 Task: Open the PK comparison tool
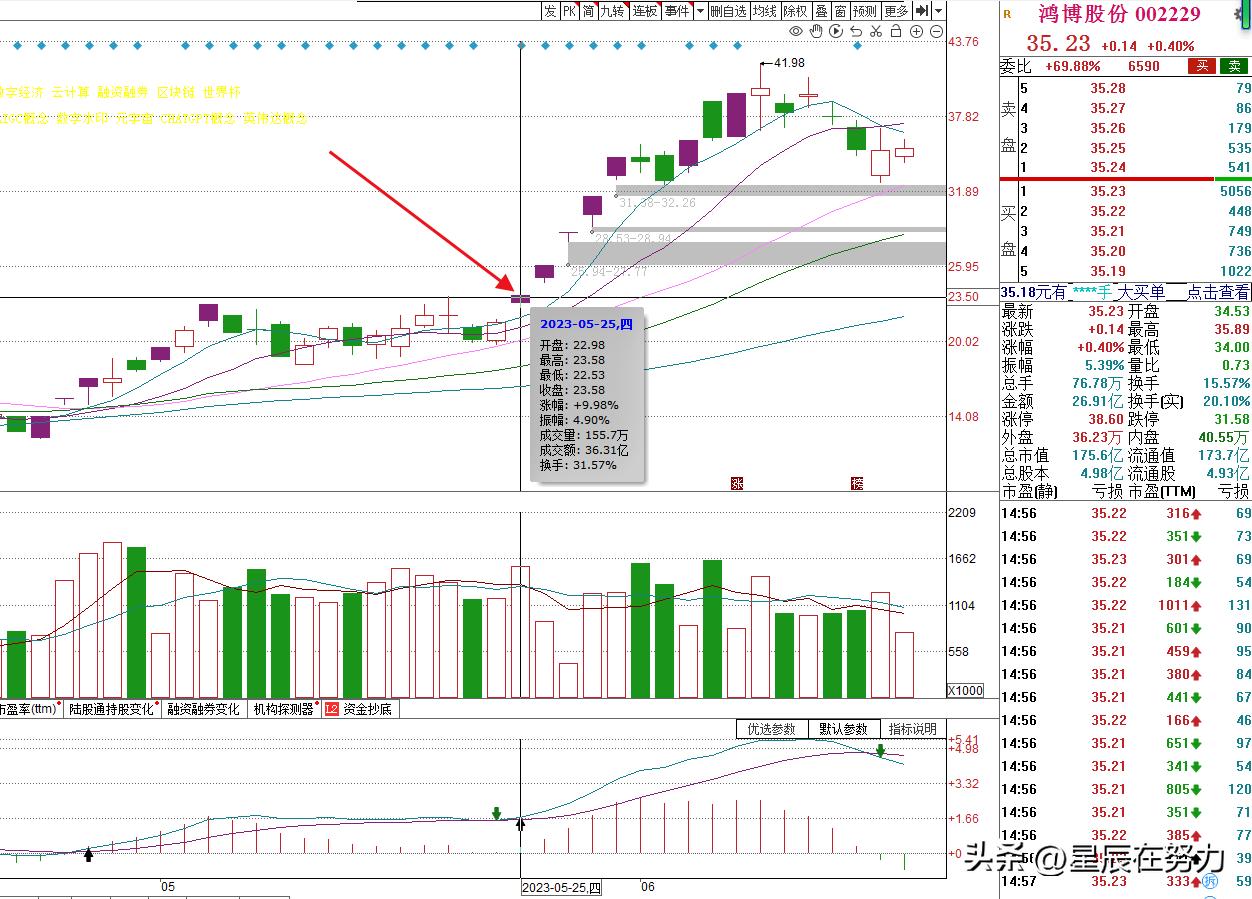click(569, 11)
